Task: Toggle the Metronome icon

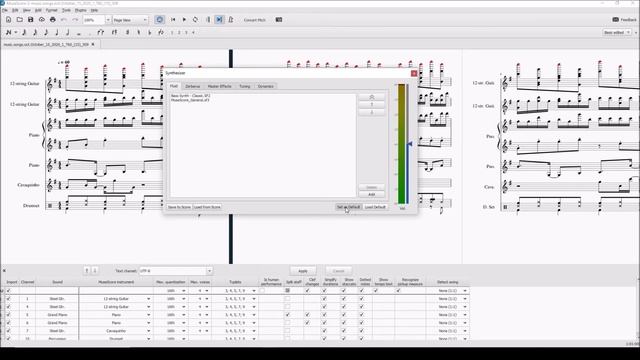Action: tap(231, 20)
